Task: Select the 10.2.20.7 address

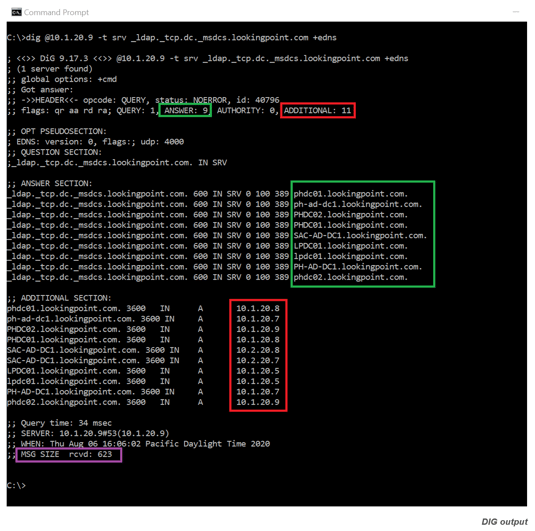Action: coord(258,360)
